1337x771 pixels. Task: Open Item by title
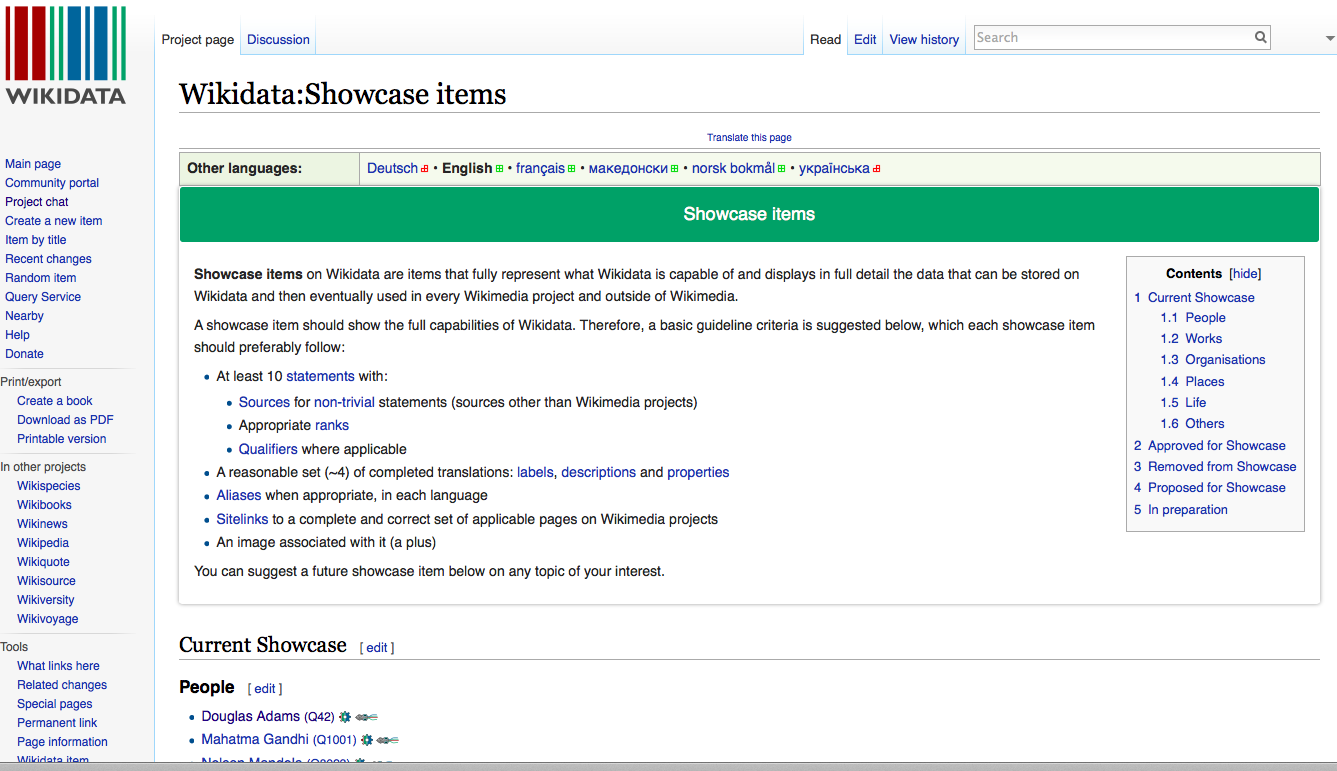pos(36,240)
